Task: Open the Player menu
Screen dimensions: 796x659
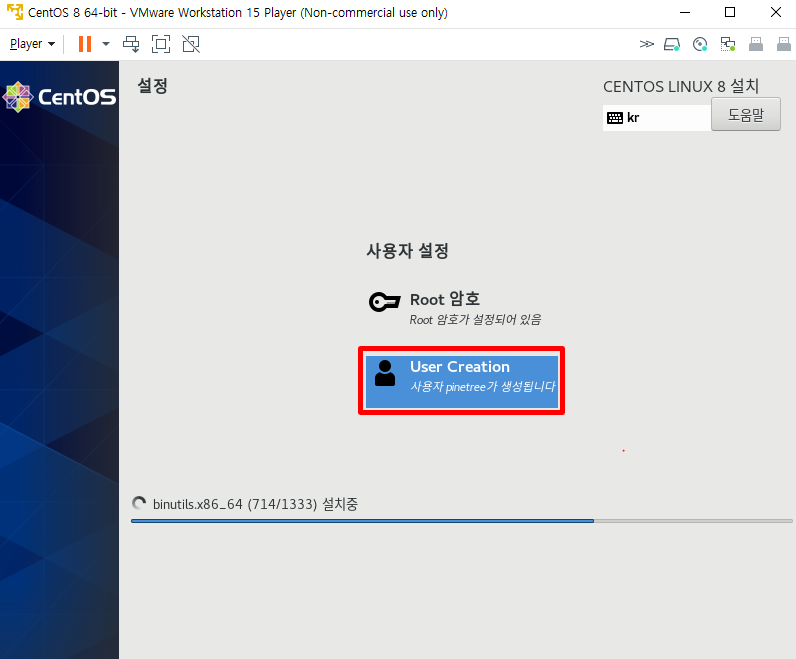Action: click(32, 44)
